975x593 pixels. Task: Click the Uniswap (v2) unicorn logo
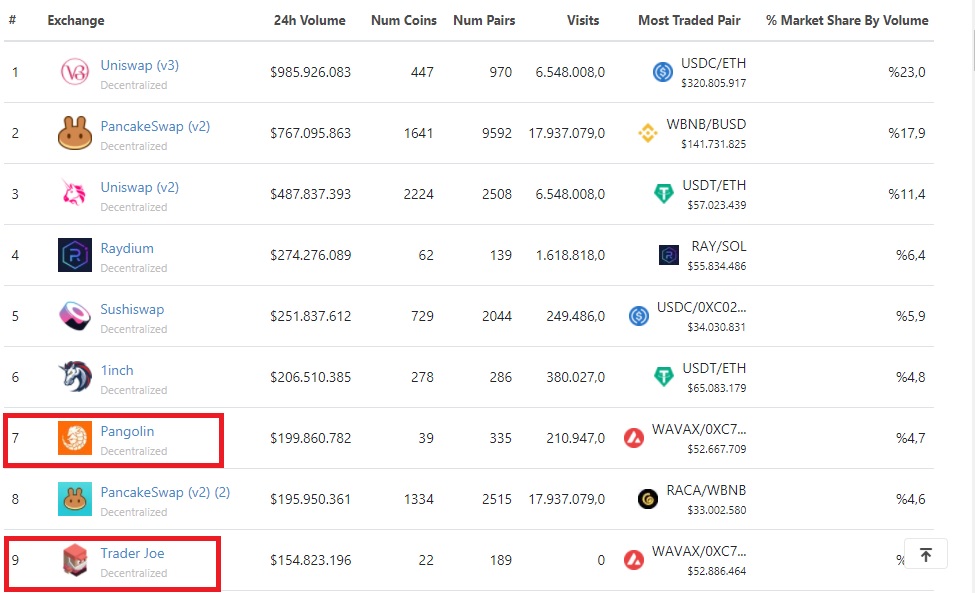pos(75,193)
